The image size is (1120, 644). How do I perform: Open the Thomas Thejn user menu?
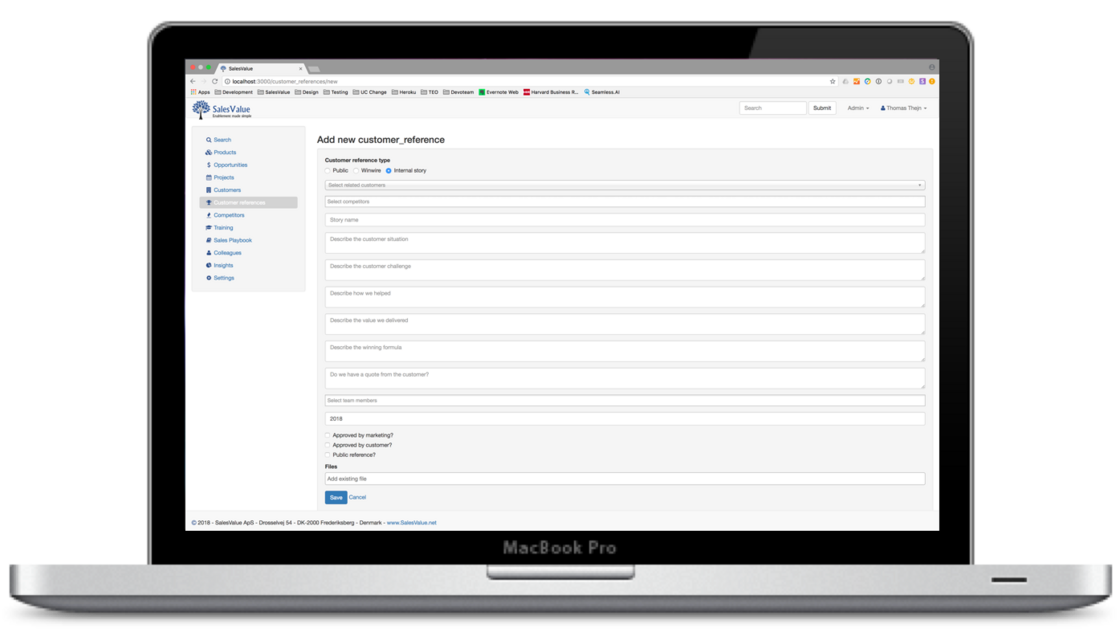pos(903,108)
